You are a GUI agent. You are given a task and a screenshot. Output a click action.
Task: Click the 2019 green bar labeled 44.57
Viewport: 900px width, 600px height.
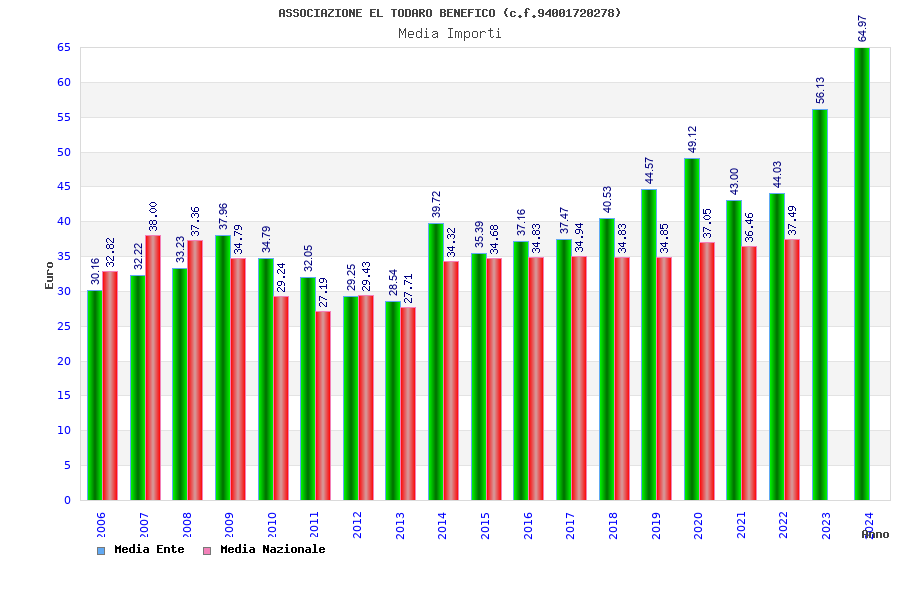649,344
